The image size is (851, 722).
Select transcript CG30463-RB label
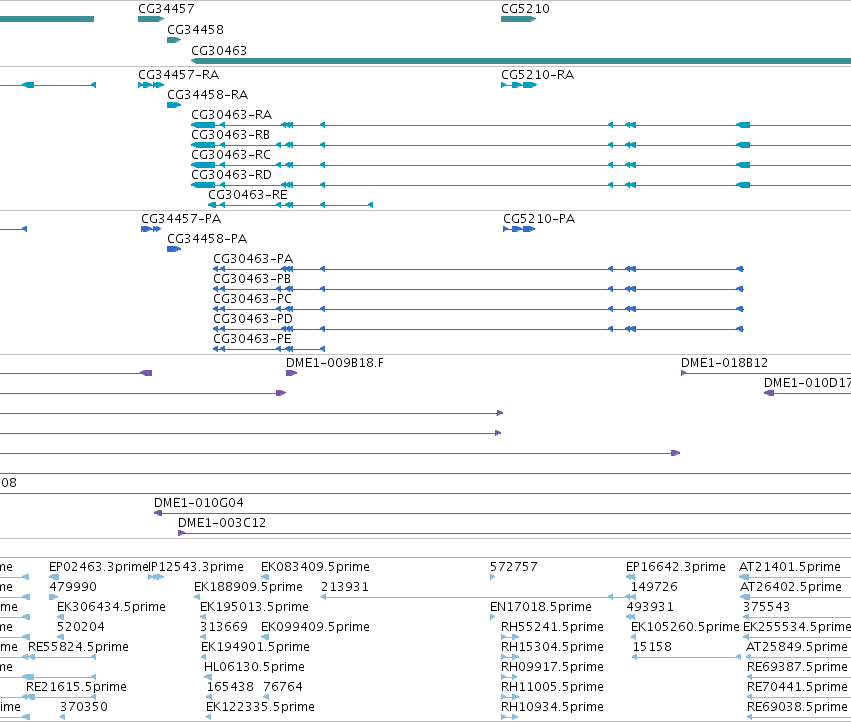231,135
